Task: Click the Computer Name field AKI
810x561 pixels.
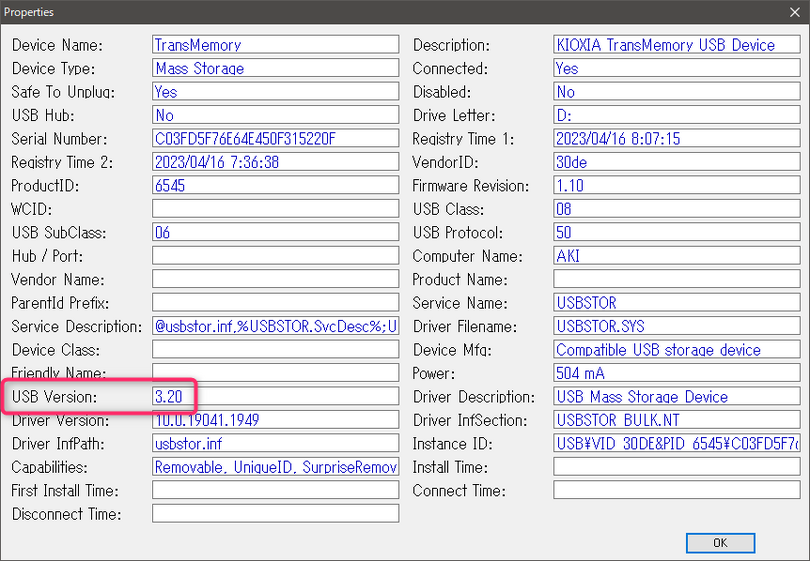Action: point(677,256)
